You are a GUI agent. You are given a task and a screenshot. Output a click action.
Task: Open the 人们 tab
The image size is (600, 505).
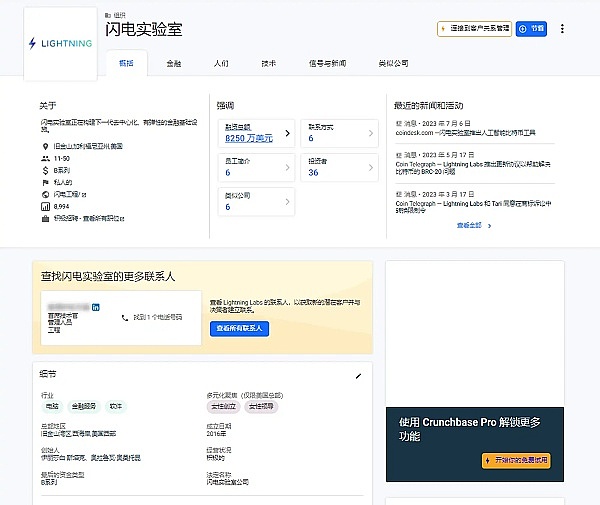pyautogui.click(x=220, y=63)
